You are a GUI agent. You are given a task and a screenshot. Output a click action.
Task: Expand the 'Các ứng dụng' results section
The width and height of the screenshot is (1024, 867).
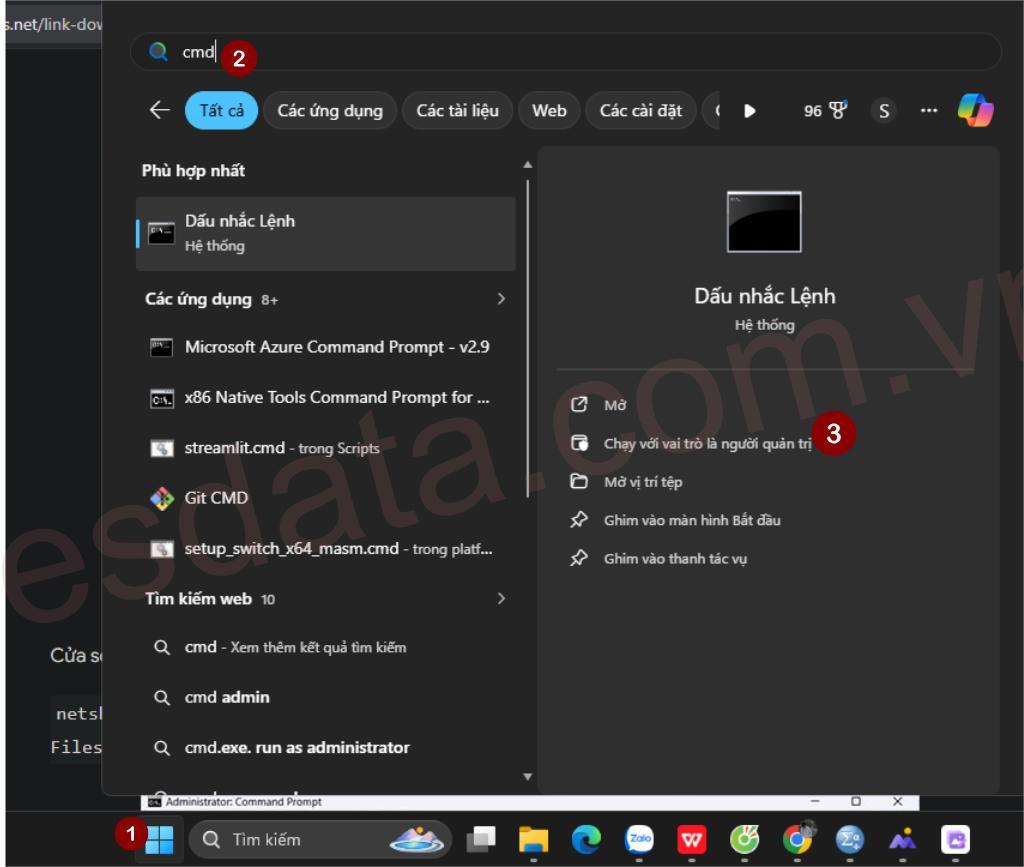click(x=501, y=299)
